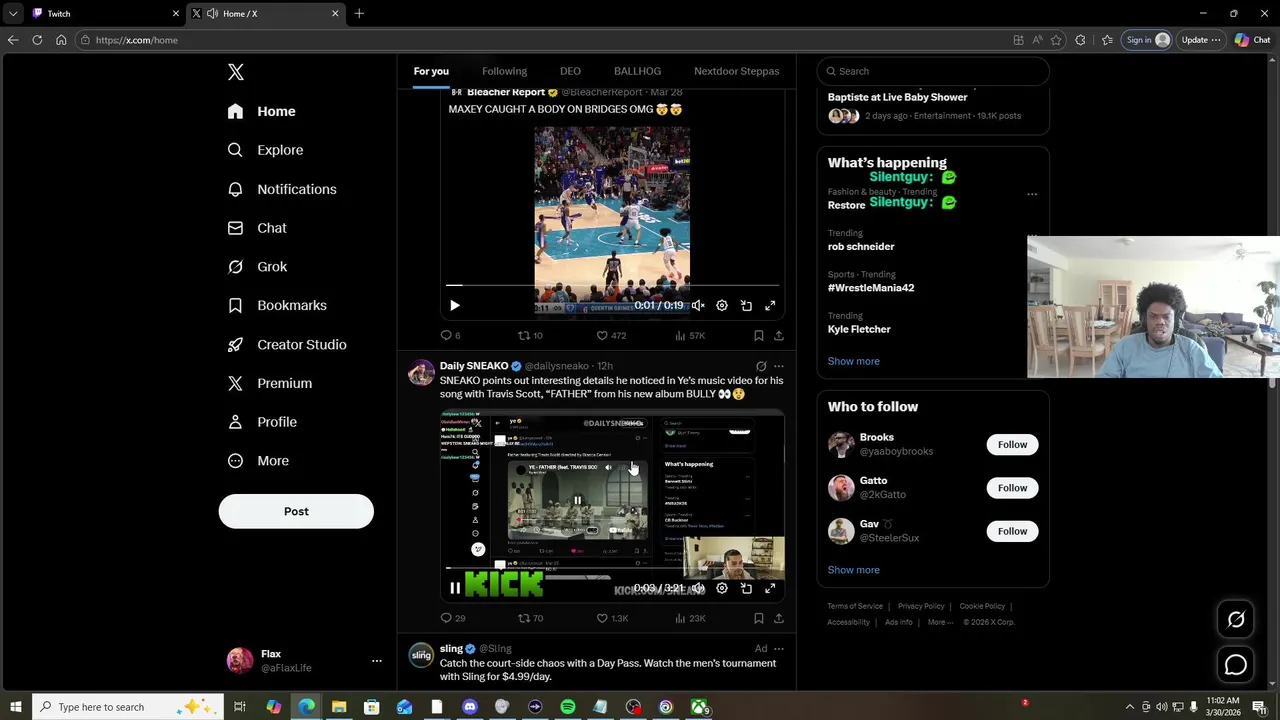1280x720 pixels.
Task: Share the Bleacher Report post
Action: (x=778, y=336)
